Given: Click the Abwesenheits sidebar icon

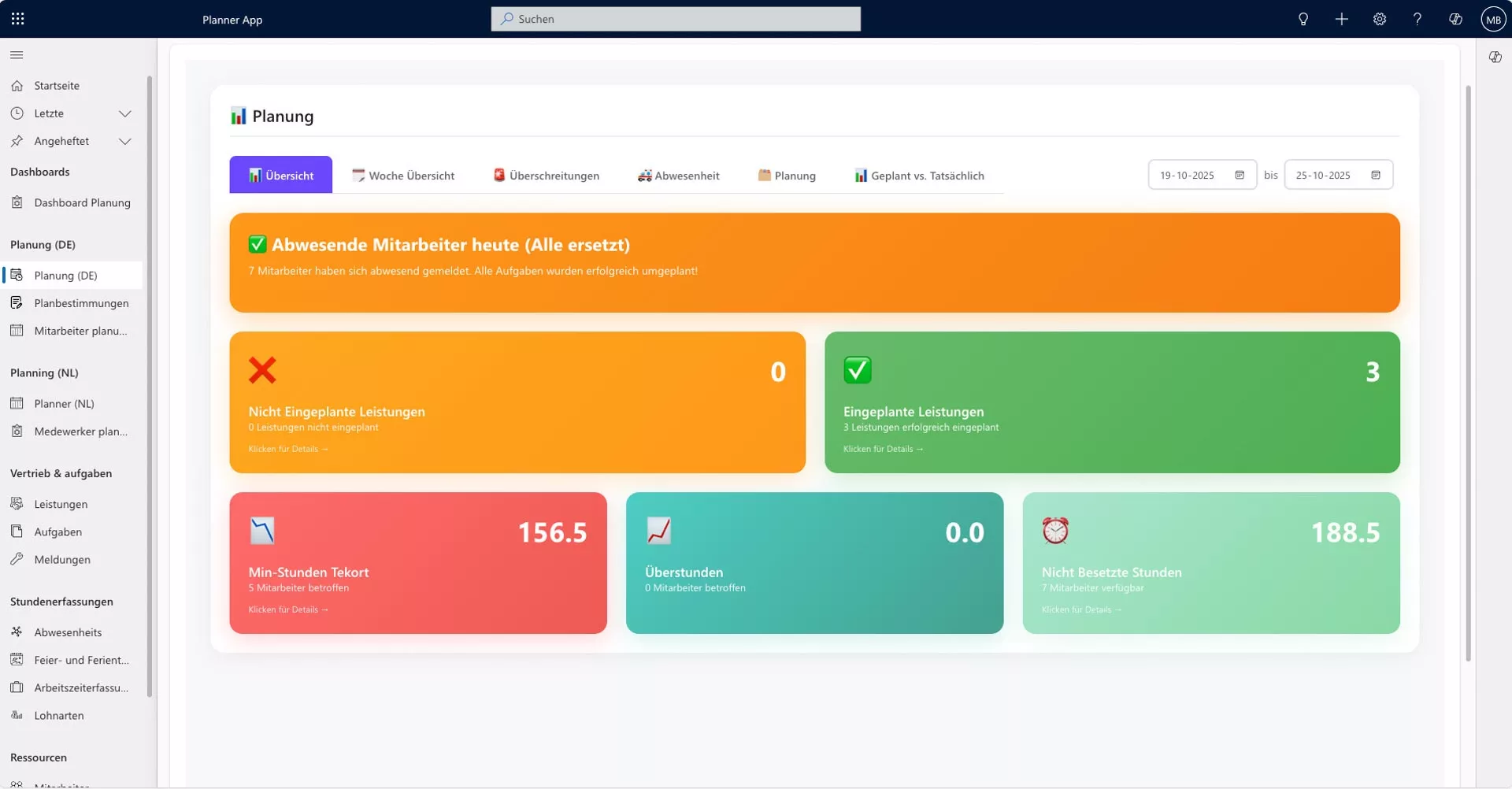Looking at the screenshot, I should (x=17, y=632).
